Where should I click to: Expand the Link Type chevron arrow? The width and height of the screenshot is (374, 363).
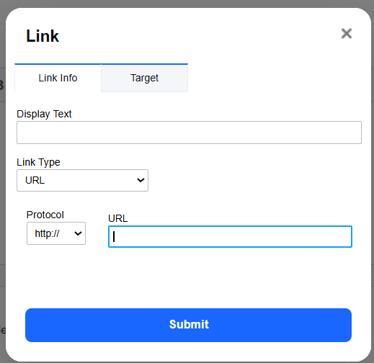tap(141, 180)
